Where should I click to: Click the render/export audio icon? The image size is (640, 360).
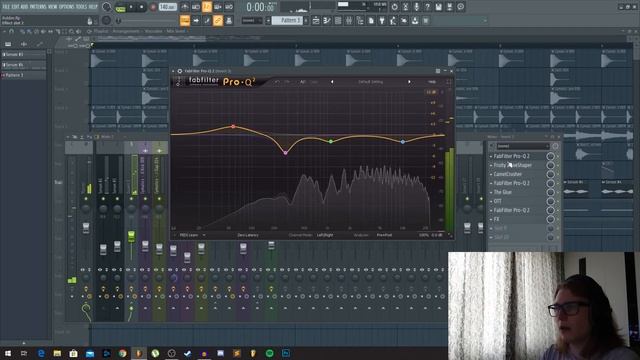click(449, 7)
